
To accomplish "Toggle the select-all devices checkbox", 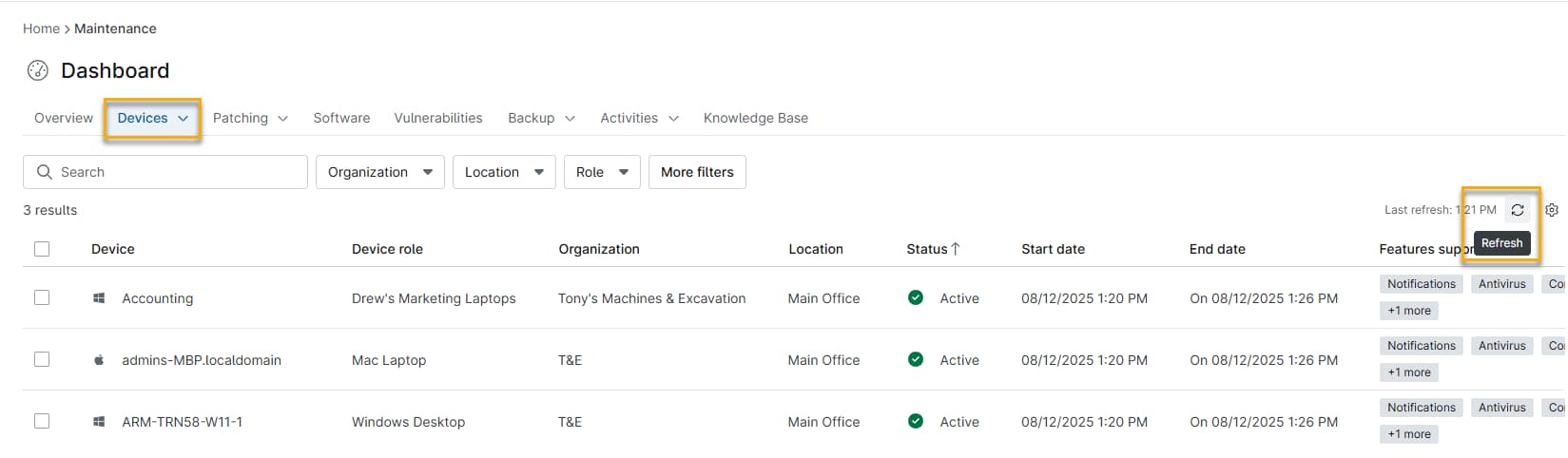I will (42, 249).
